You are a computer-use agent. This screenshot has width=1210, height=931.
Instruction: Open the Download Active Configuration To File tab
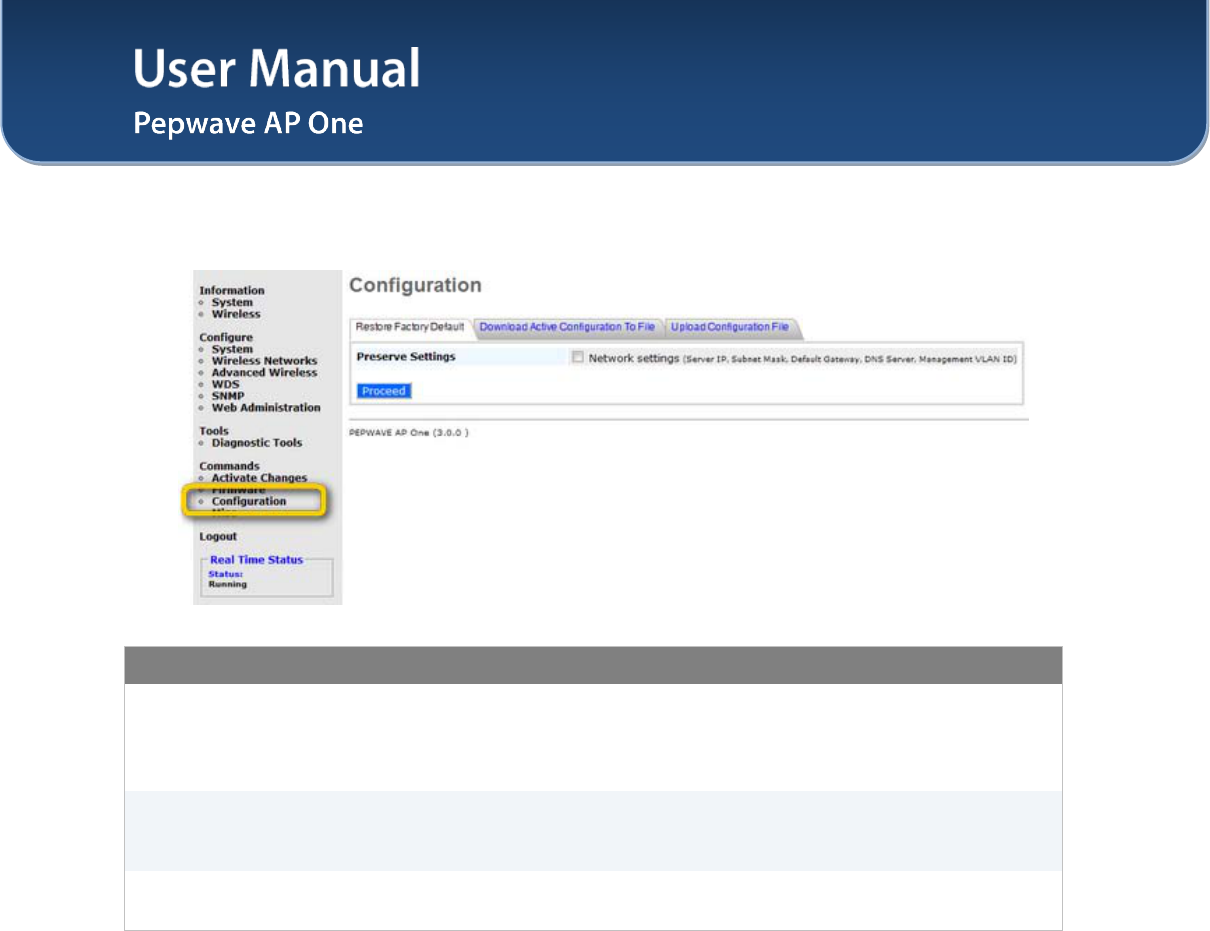(567, 327)
